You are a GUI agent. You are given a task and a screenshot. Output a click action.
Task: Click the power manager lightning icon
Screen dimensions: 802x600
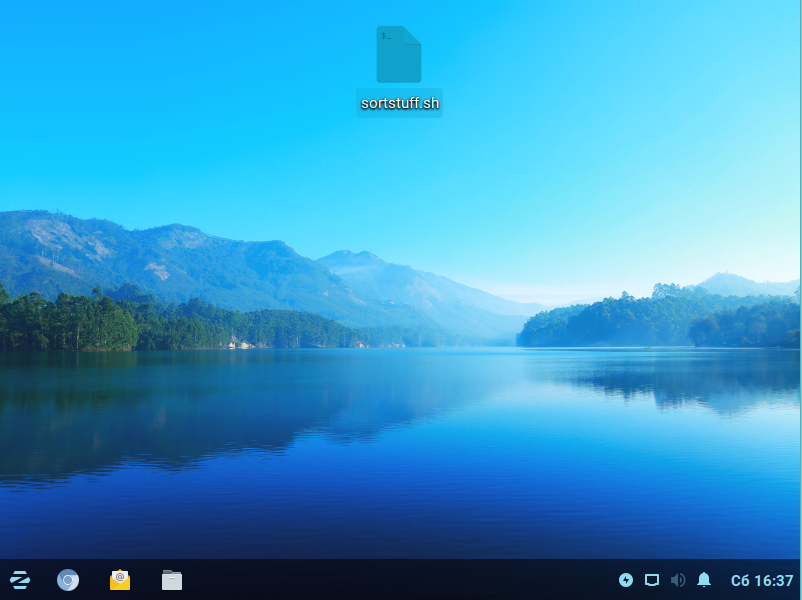pyautogui.click(x=626, y=580)
